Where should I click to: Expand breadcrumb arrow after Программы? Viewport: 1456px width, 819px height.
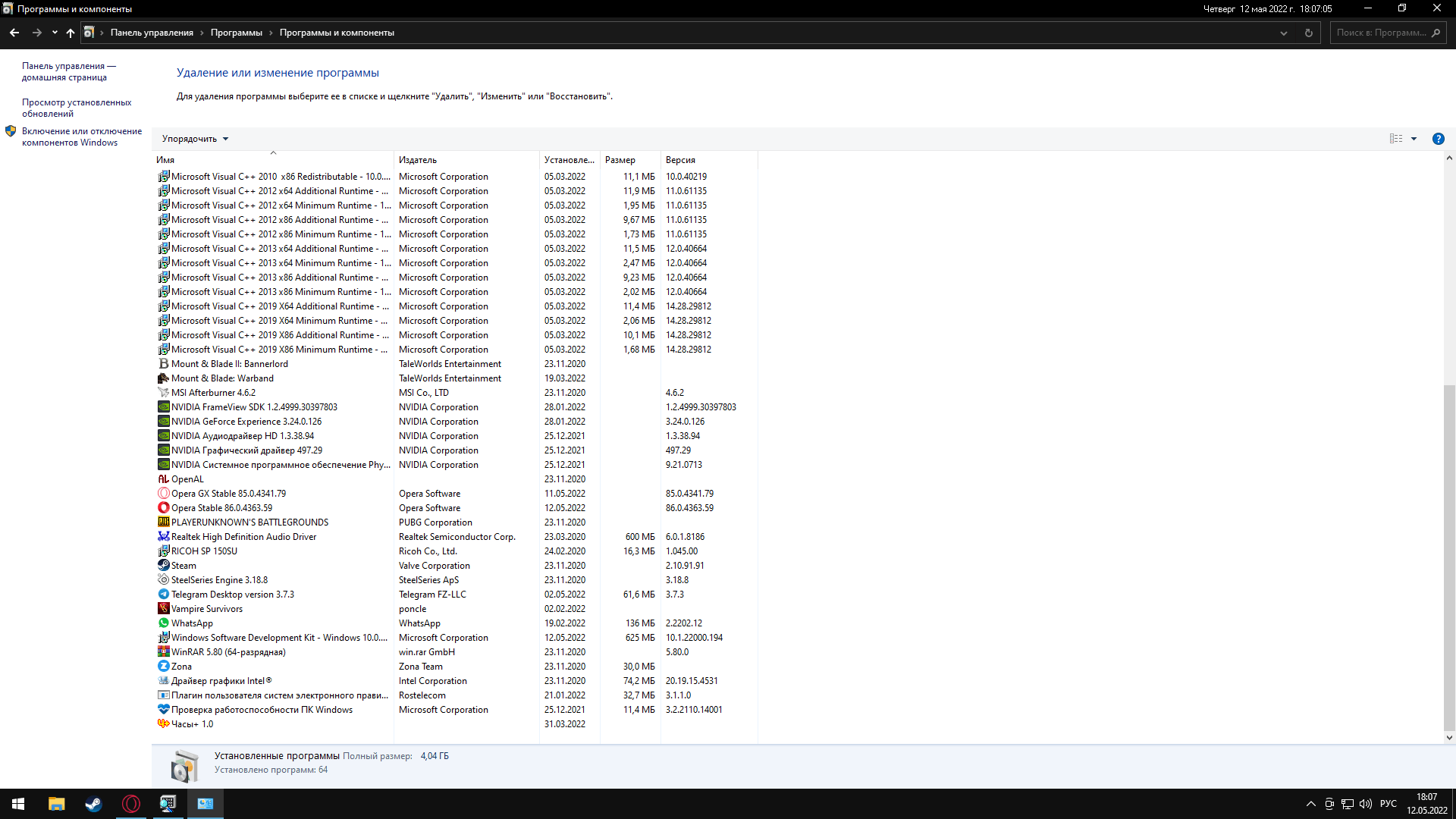[271, 33]
